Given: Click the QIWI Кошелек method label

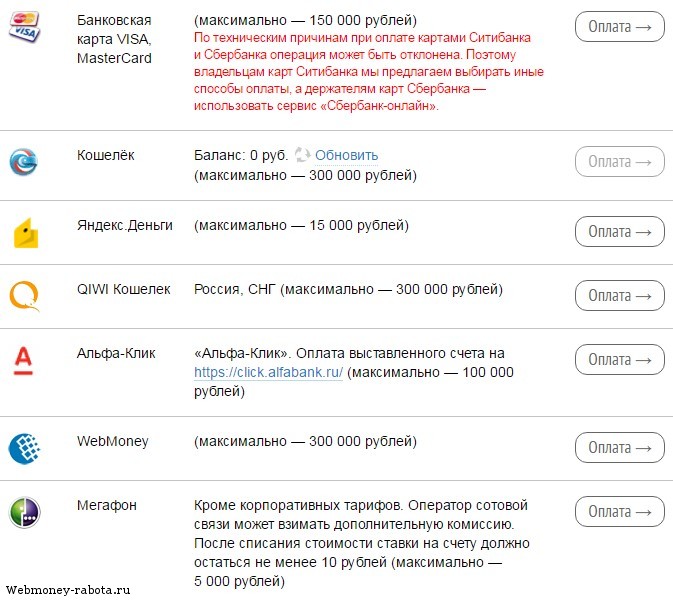Looking at the screenshot, I should point(124,289).
